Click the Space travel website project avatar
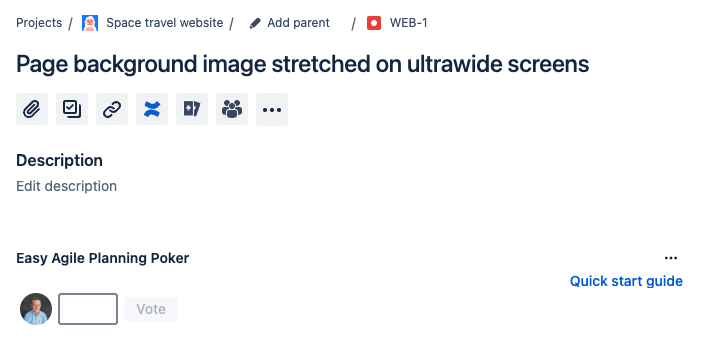The height and width of the screenshot is (363, 715). (x=90, y=23)
